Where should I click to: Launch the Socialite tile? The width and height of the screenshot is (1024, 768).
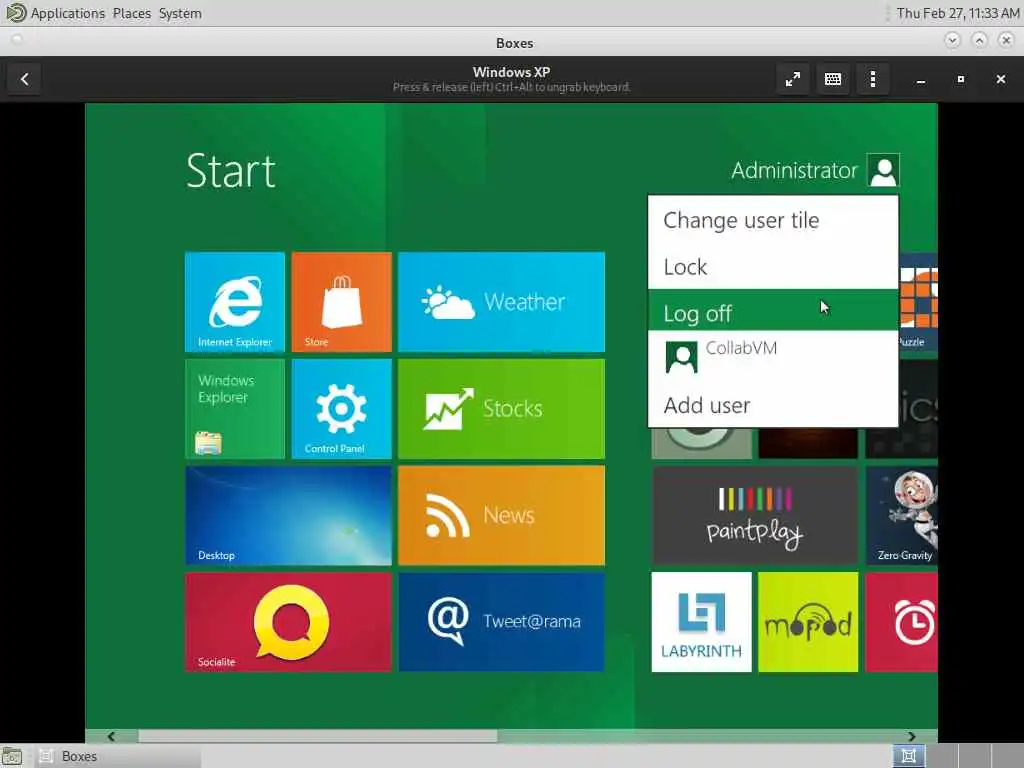click(288, 622)
